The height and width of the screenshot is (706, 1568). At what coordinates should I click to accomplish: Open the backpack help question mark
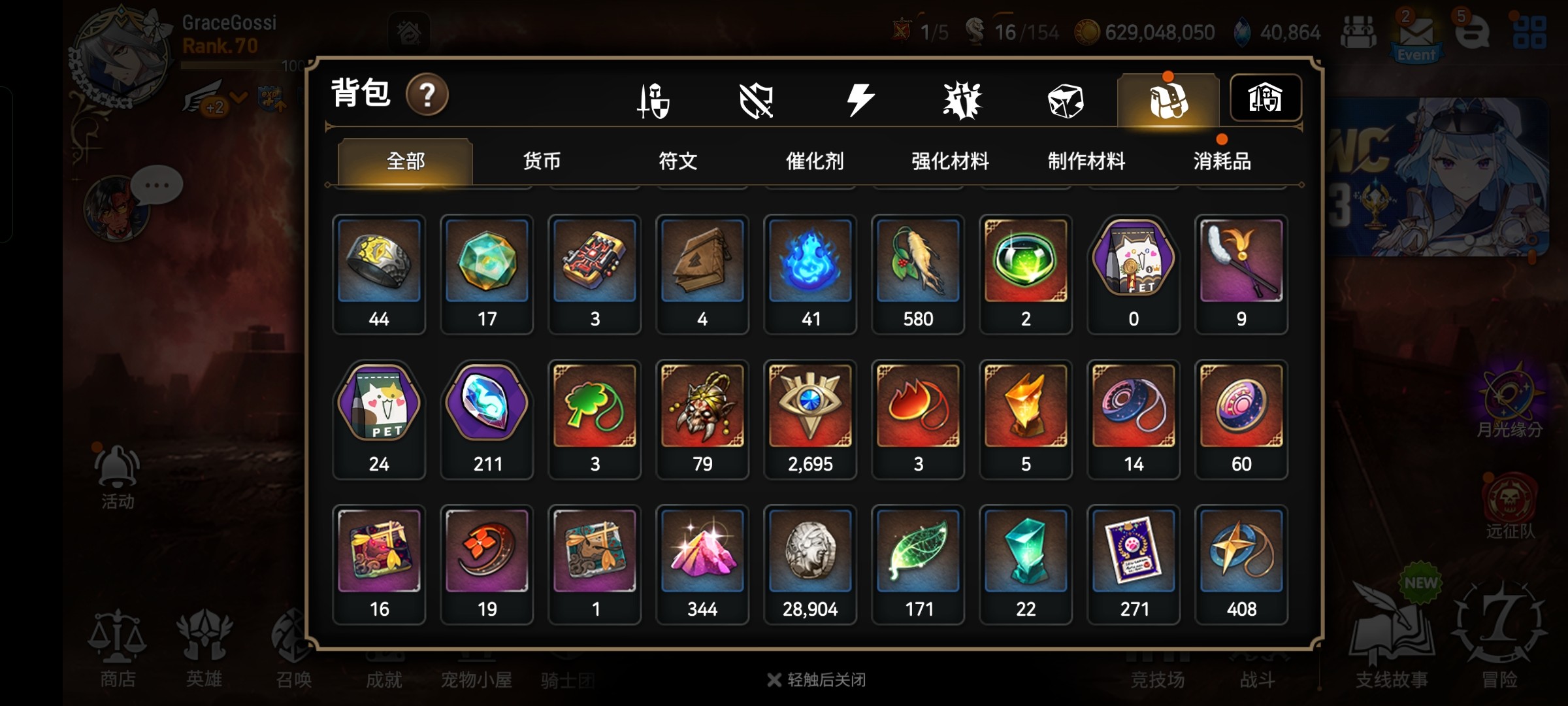pos(427,95)
